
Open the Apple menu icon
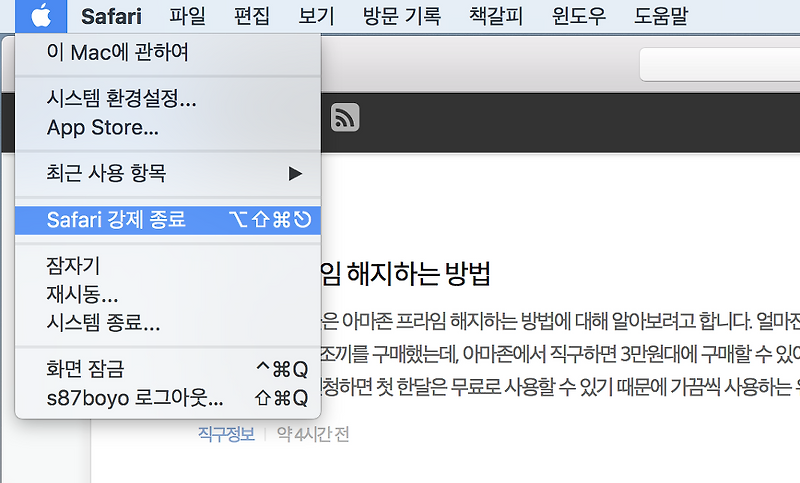(x=41, y=16)
